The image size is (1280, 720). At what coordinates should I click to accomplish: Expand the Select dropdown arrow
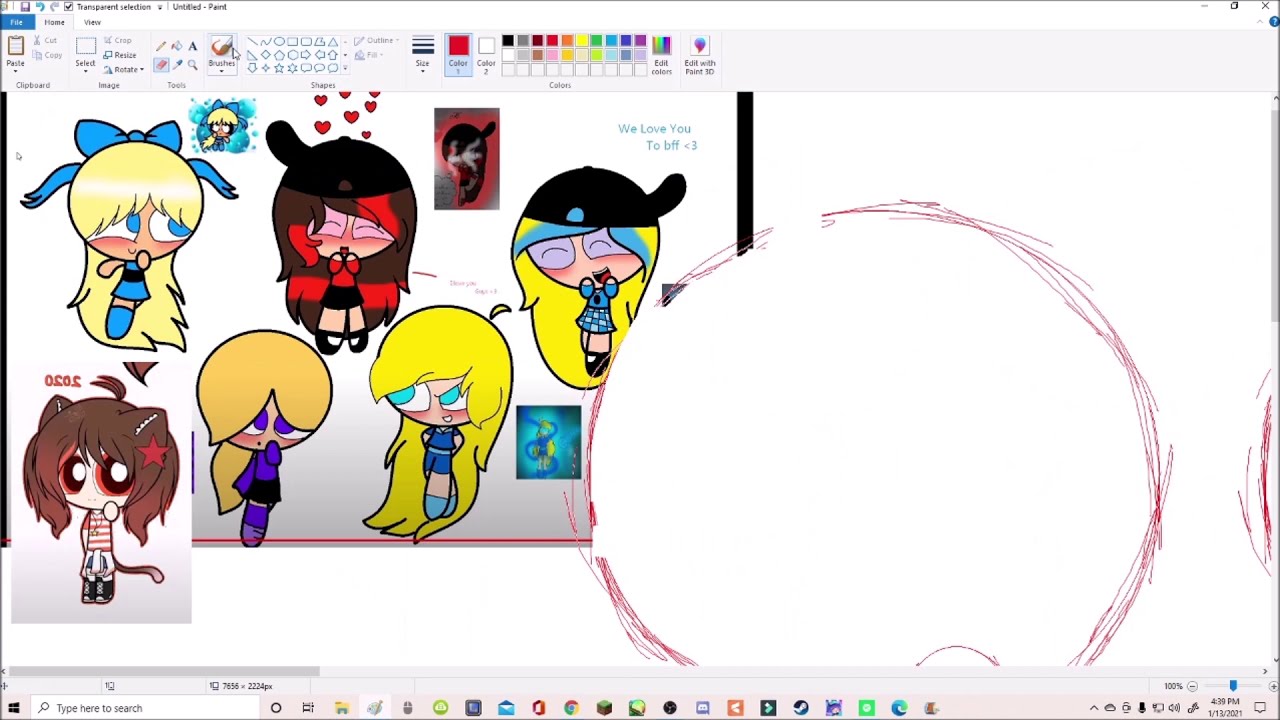pos(86,71)
